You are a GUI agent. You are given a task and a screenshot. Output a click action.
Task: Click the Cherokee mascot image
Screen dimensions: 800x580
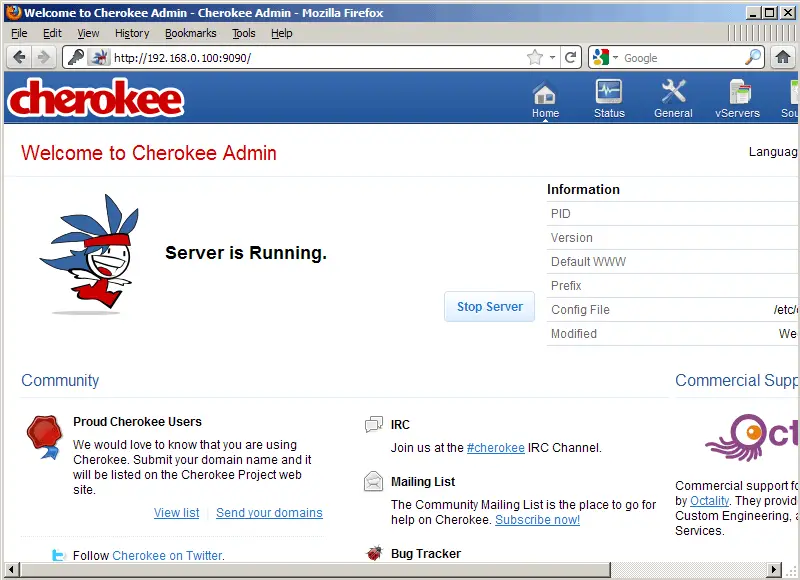pos(90,254)
